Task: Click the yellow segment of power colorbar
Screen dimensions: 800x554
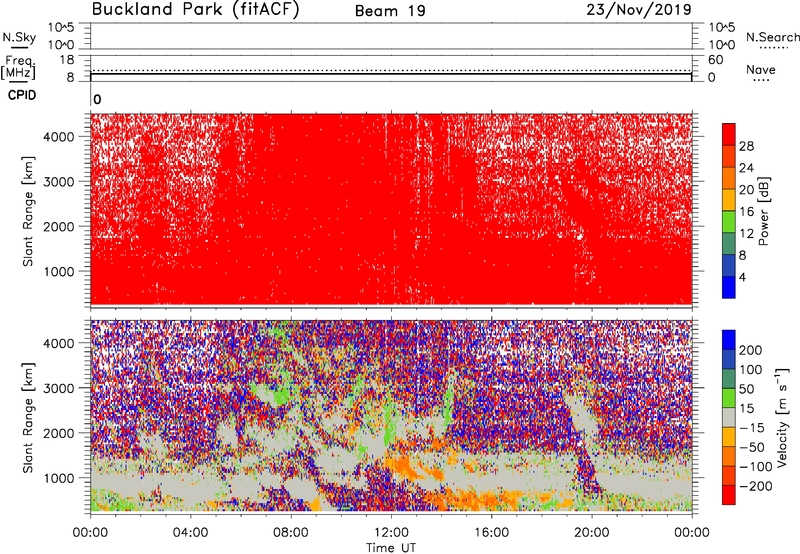Action: 729,200
